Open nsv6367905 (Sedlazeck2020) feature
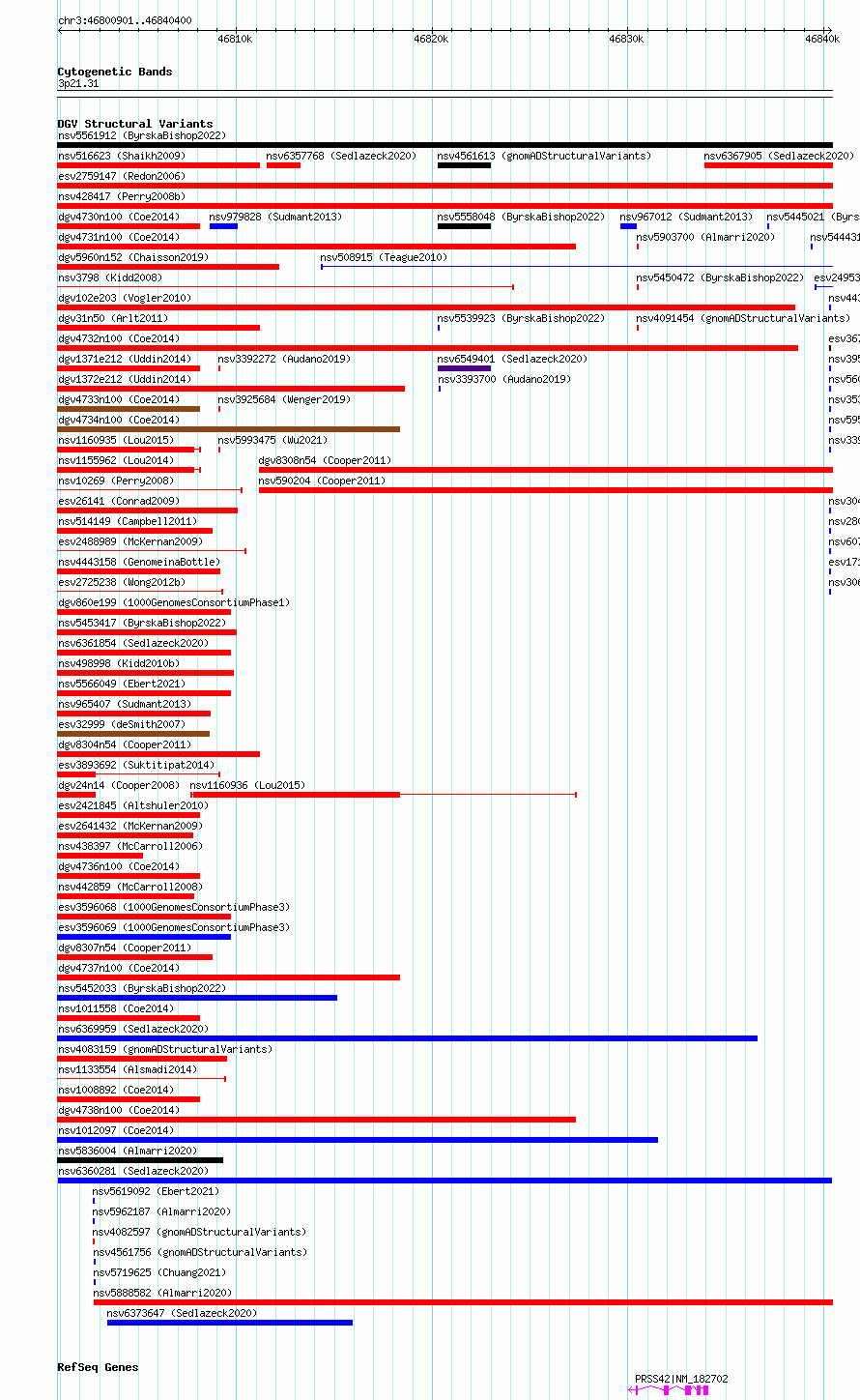This screenshot has height=1400, width=860. pos(779,156)
